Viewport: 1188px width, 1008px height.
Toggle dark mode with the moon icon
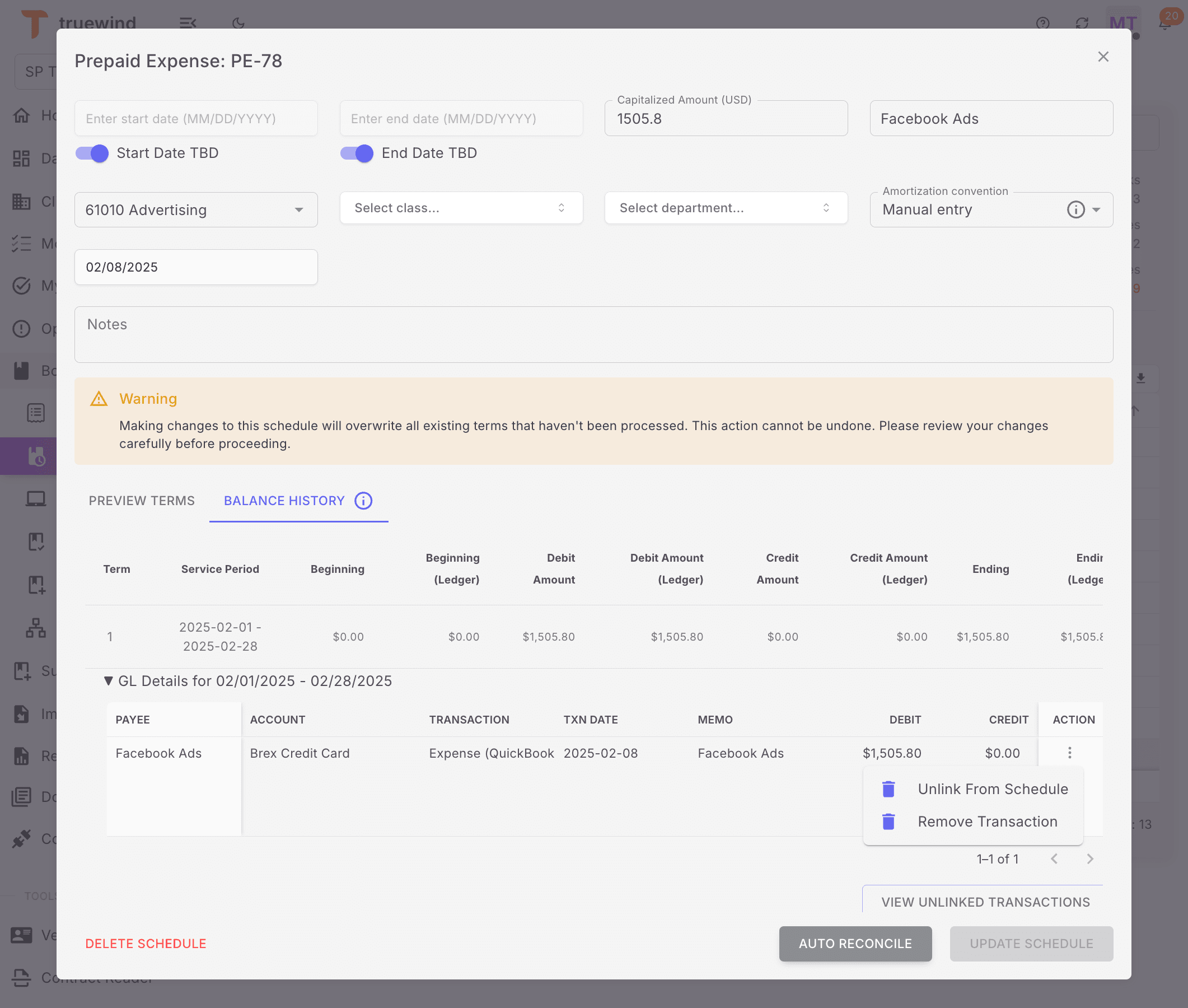[238, 24]
